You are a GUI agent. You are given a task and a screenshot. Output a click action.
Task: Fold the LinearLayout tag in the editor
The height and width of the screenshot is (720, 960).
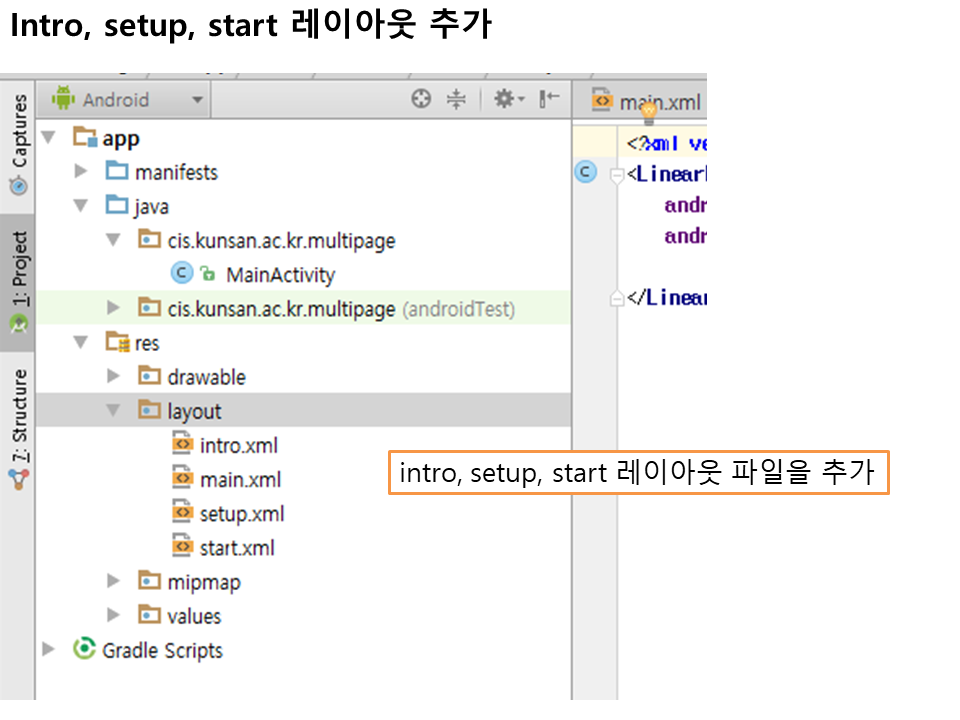pos(617,174)
